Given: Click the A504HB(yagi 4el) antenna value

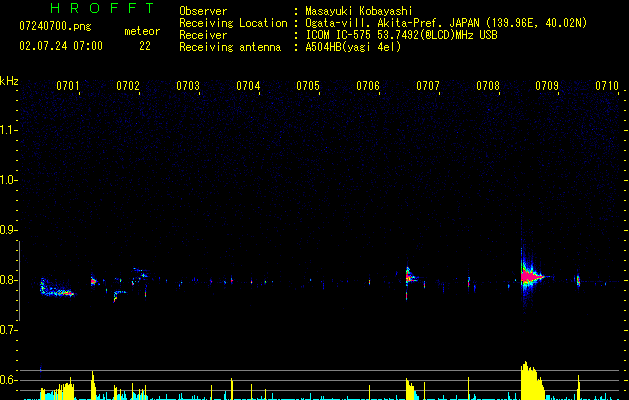Looking at the screenshot, I should point(353,47).
